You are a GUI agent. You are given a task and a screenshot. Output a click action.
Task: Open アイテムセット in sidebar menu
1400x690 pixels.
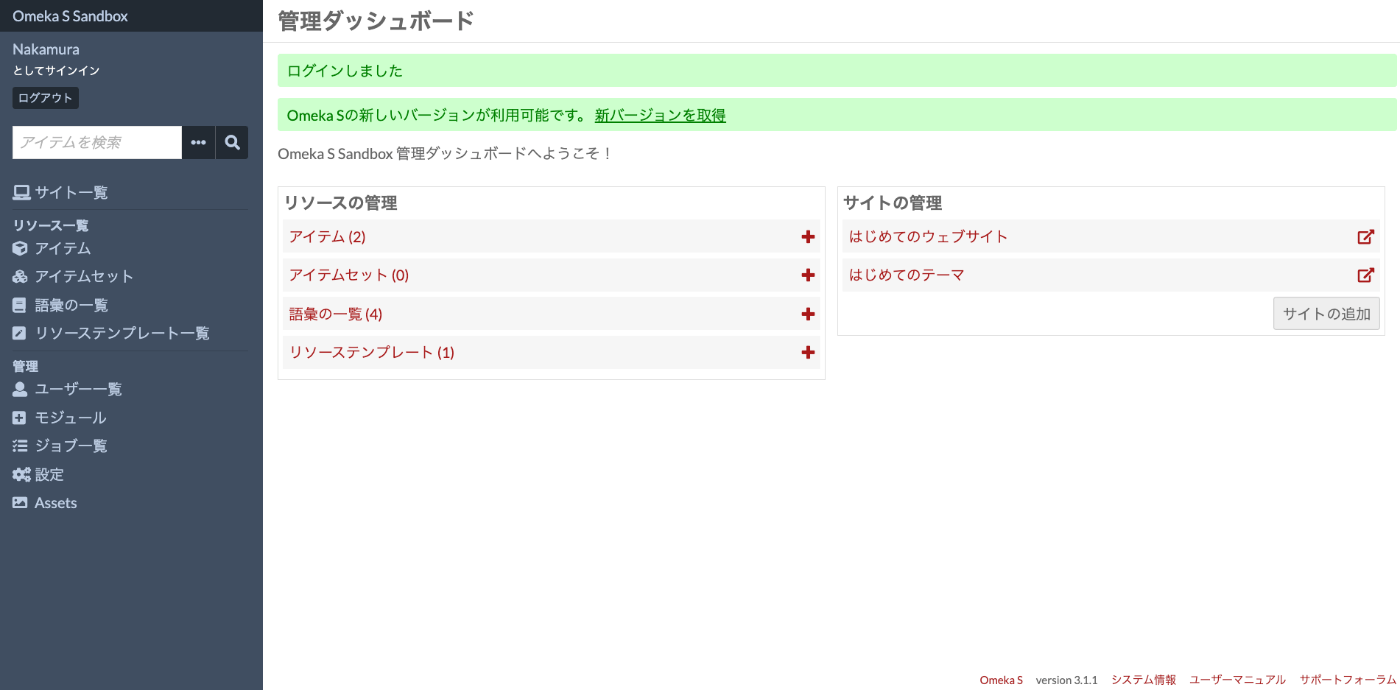[x=84, y=276]
